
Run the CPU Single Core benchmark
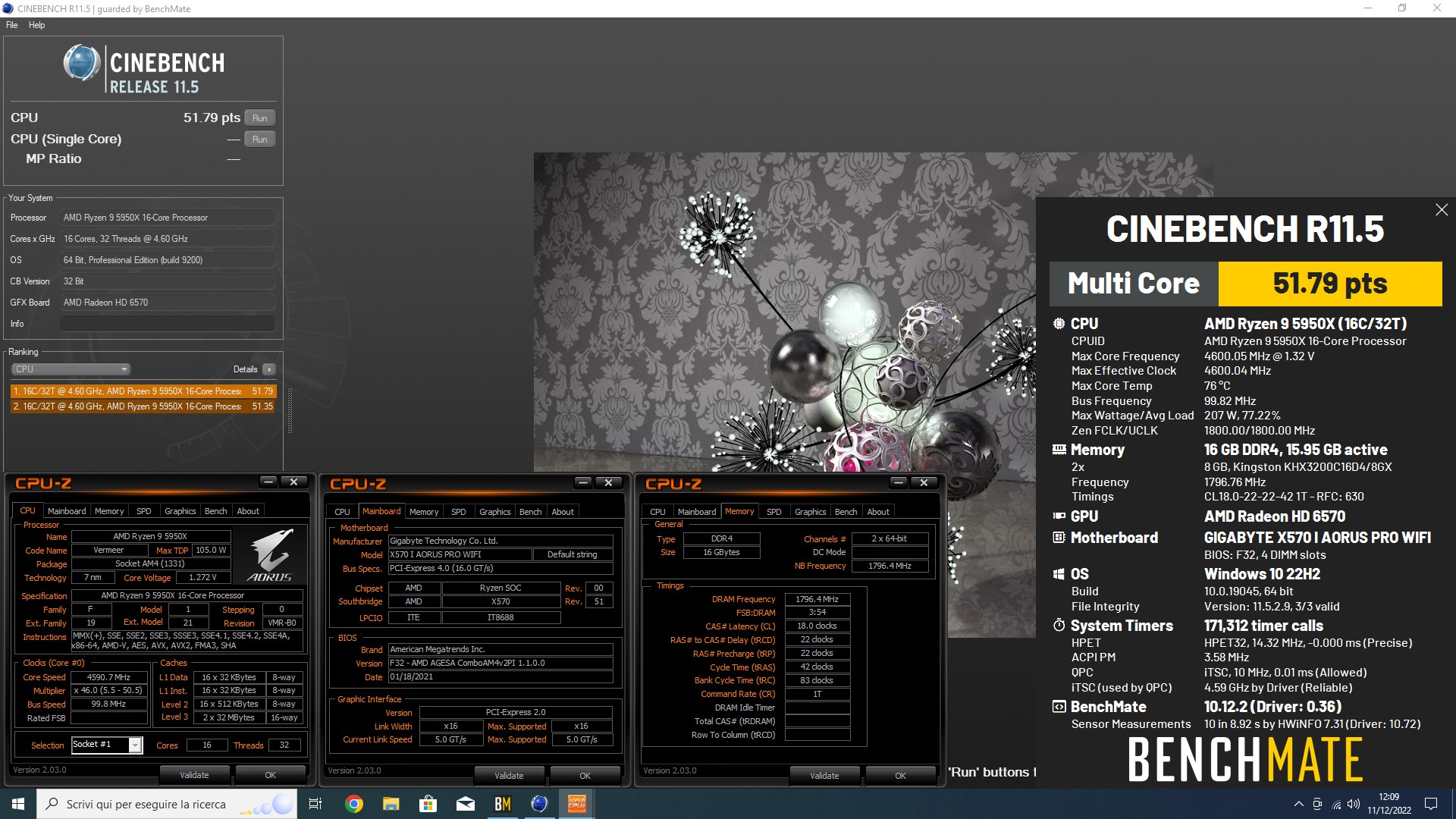259,140
